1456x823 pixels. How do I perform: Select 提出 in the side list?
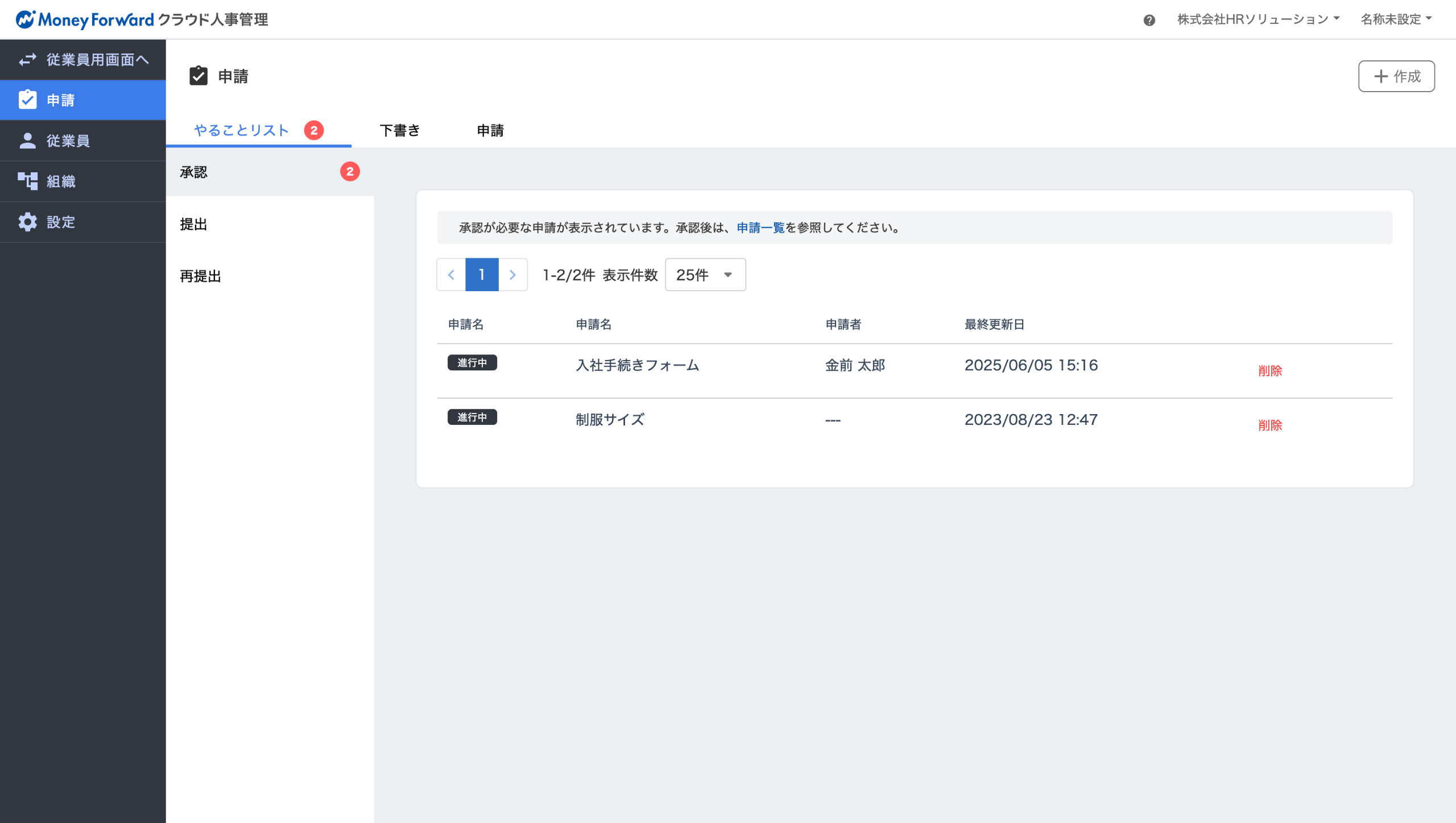pos(194,224)
